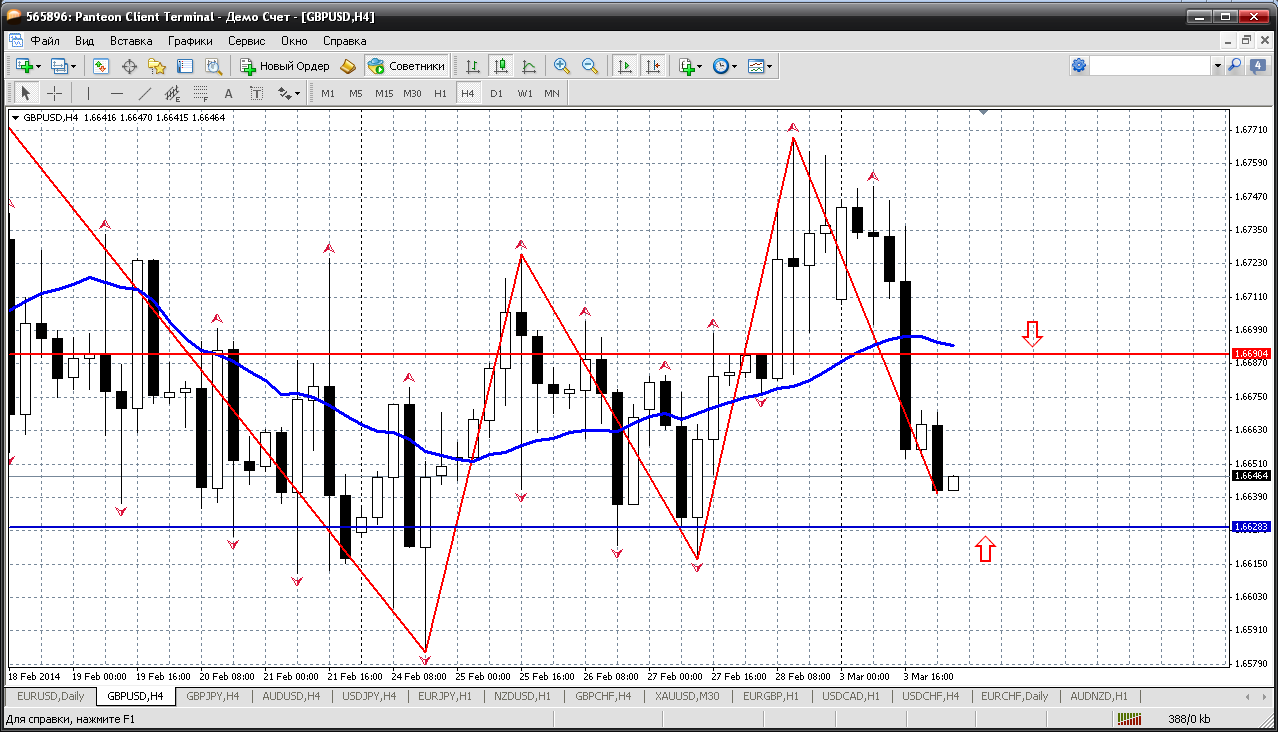This screenshot has height=732, width=1278.
Task: Toggle chart shift from right border
Action: [653, 66]
